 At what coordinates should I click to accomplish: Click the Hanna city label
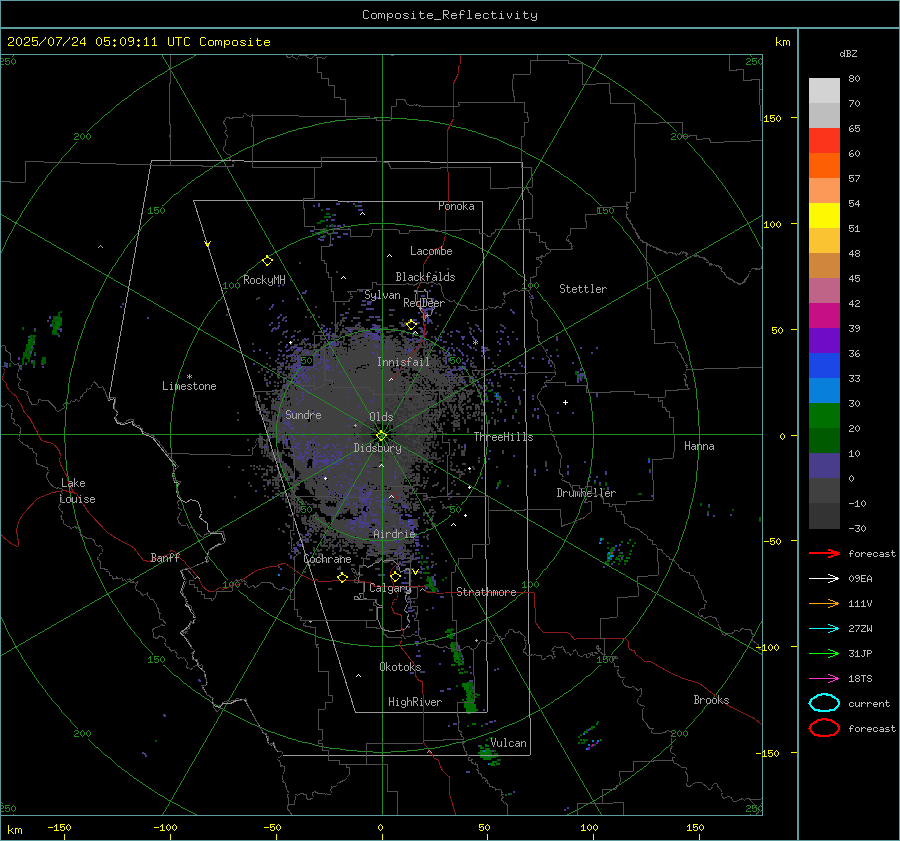[699, 446]
